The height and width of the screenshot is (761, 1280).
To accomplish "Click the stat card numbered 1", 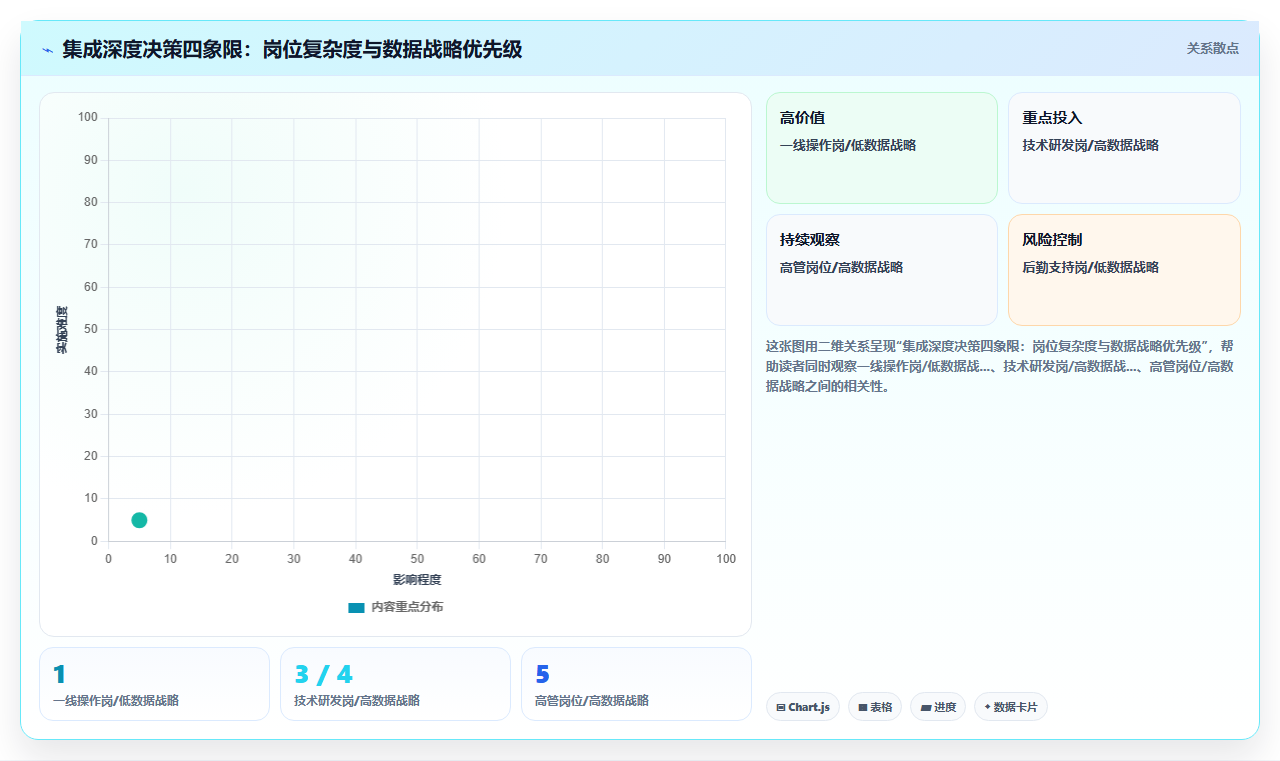I will [x=154, y=684].
